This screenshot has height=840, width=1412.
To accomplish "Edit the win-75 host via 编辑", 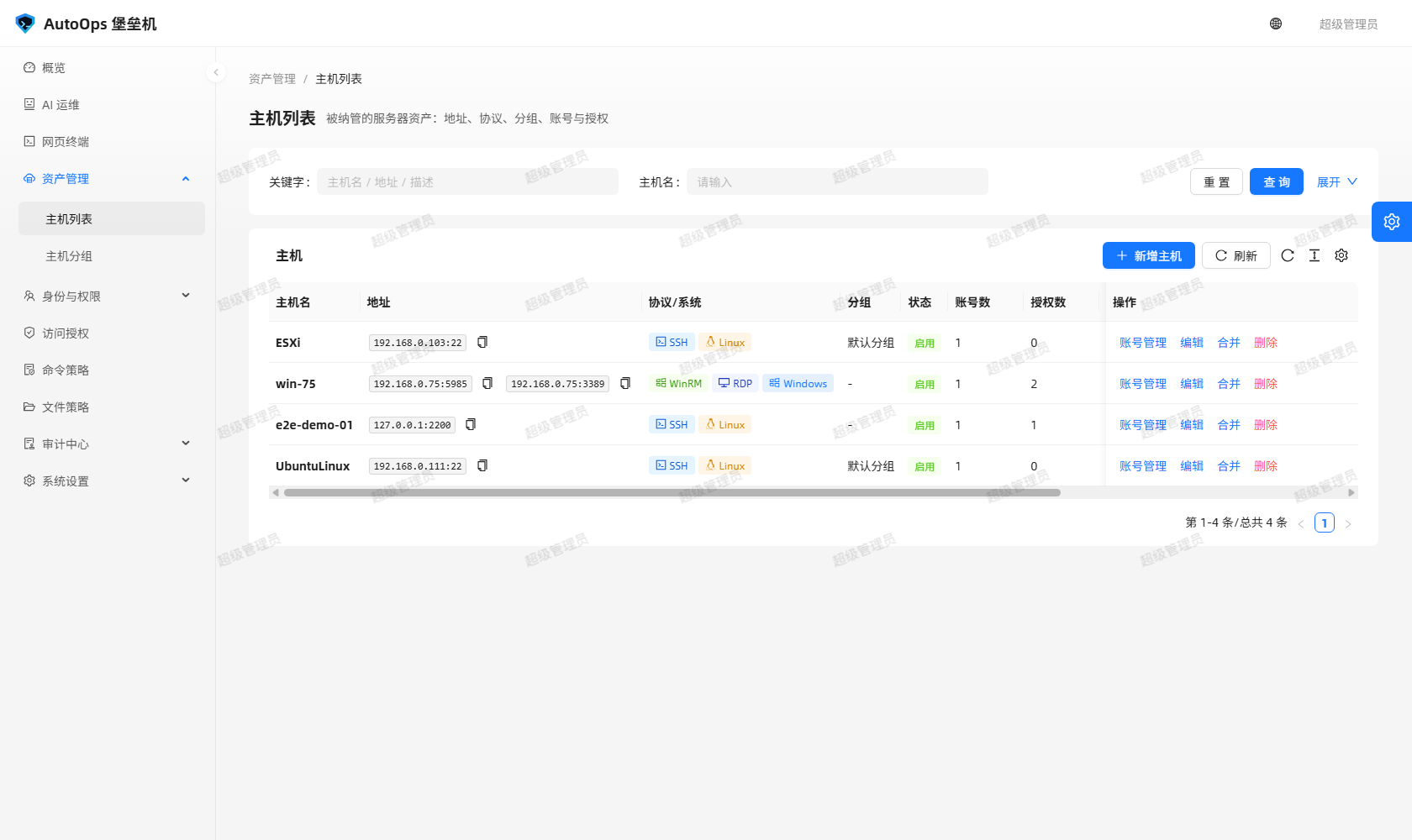I will [x=1192, y=383].
